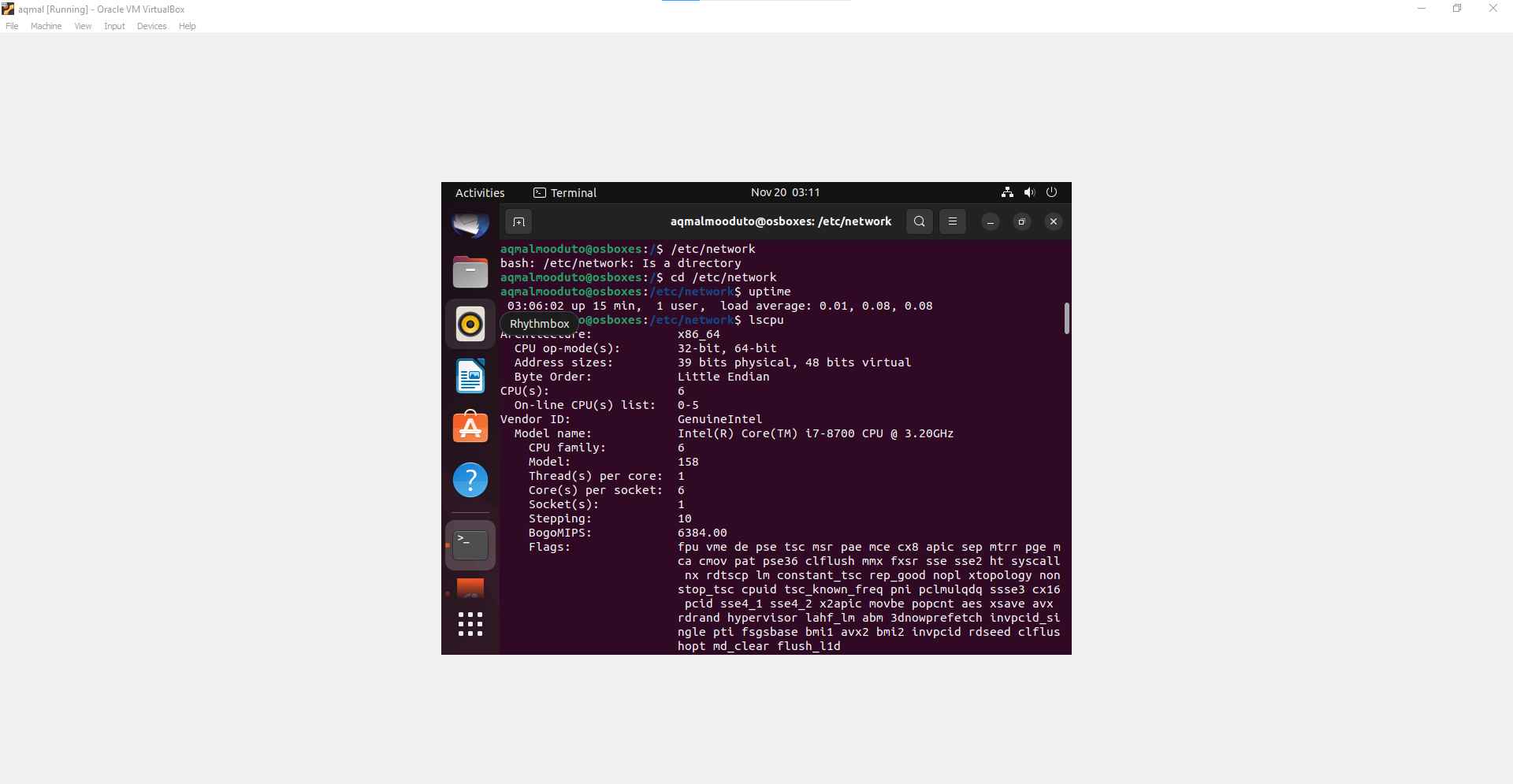Click the terminal vertical scrollbar handle
Screen dimensions: 1513x784
click(x=1066, y=318)
